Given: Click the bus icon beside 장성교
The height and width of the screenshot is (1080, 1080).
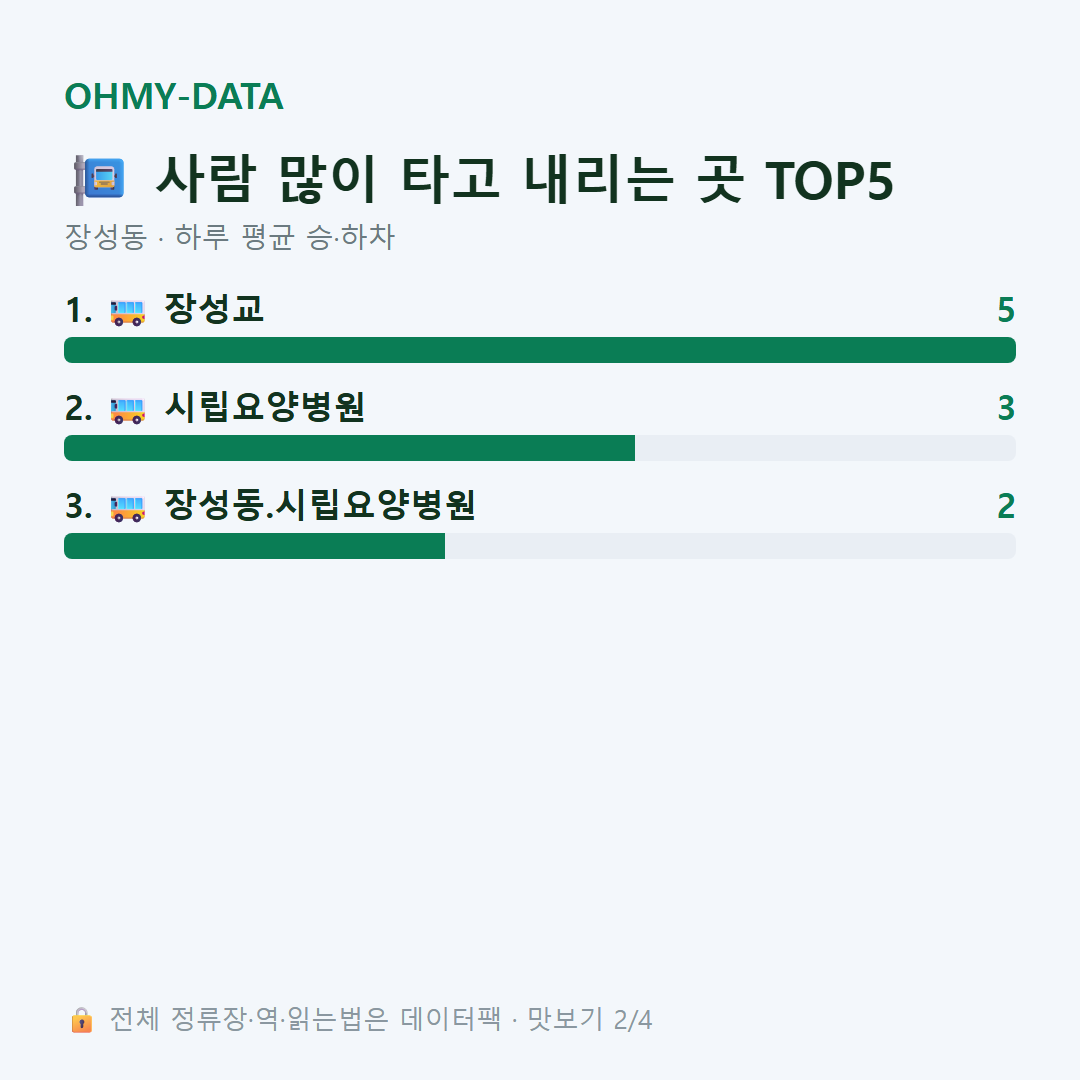Looking at the screenshot, I should click(127, 311).
